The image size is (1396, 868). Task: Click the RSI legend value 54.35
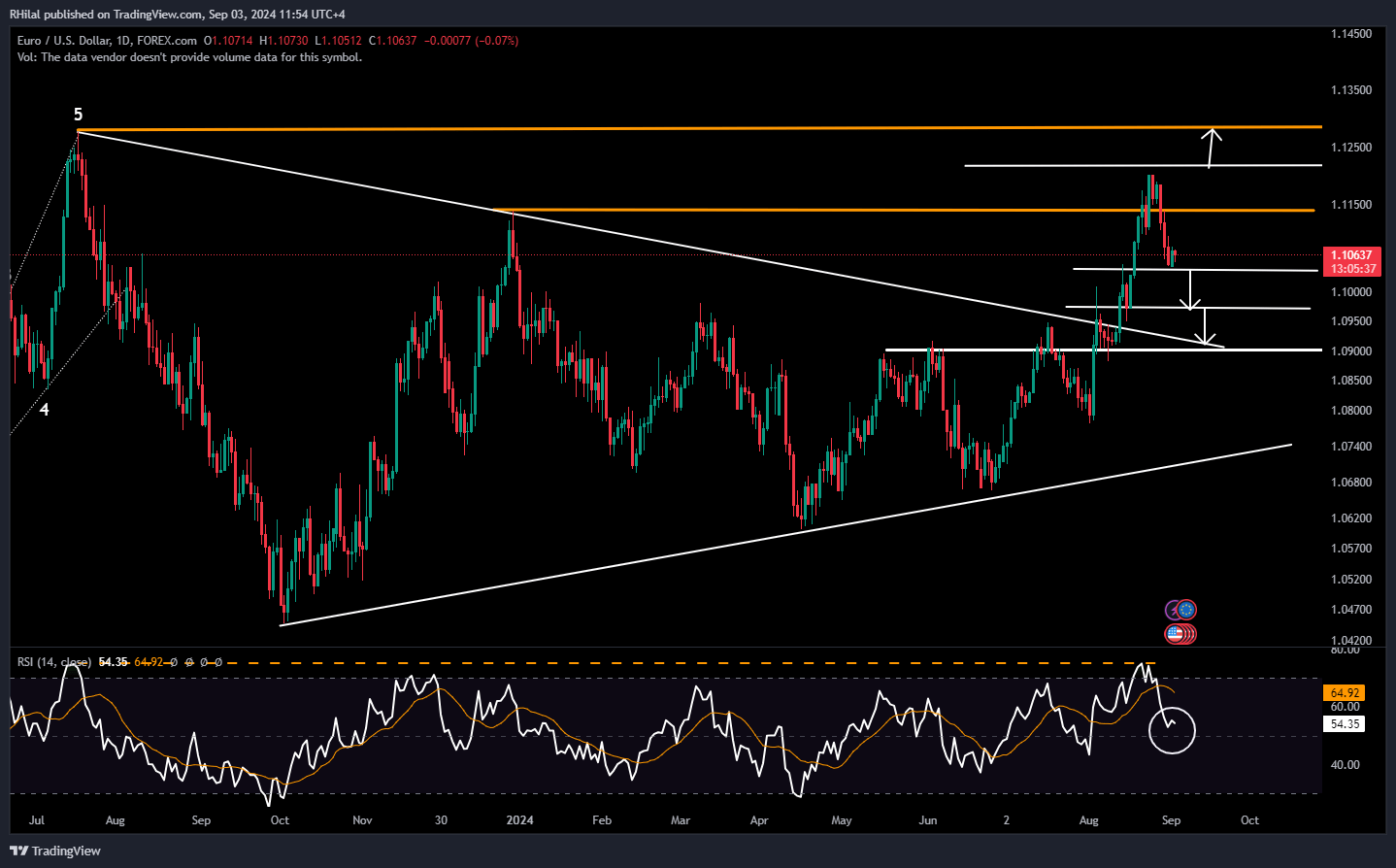(114, 662)
